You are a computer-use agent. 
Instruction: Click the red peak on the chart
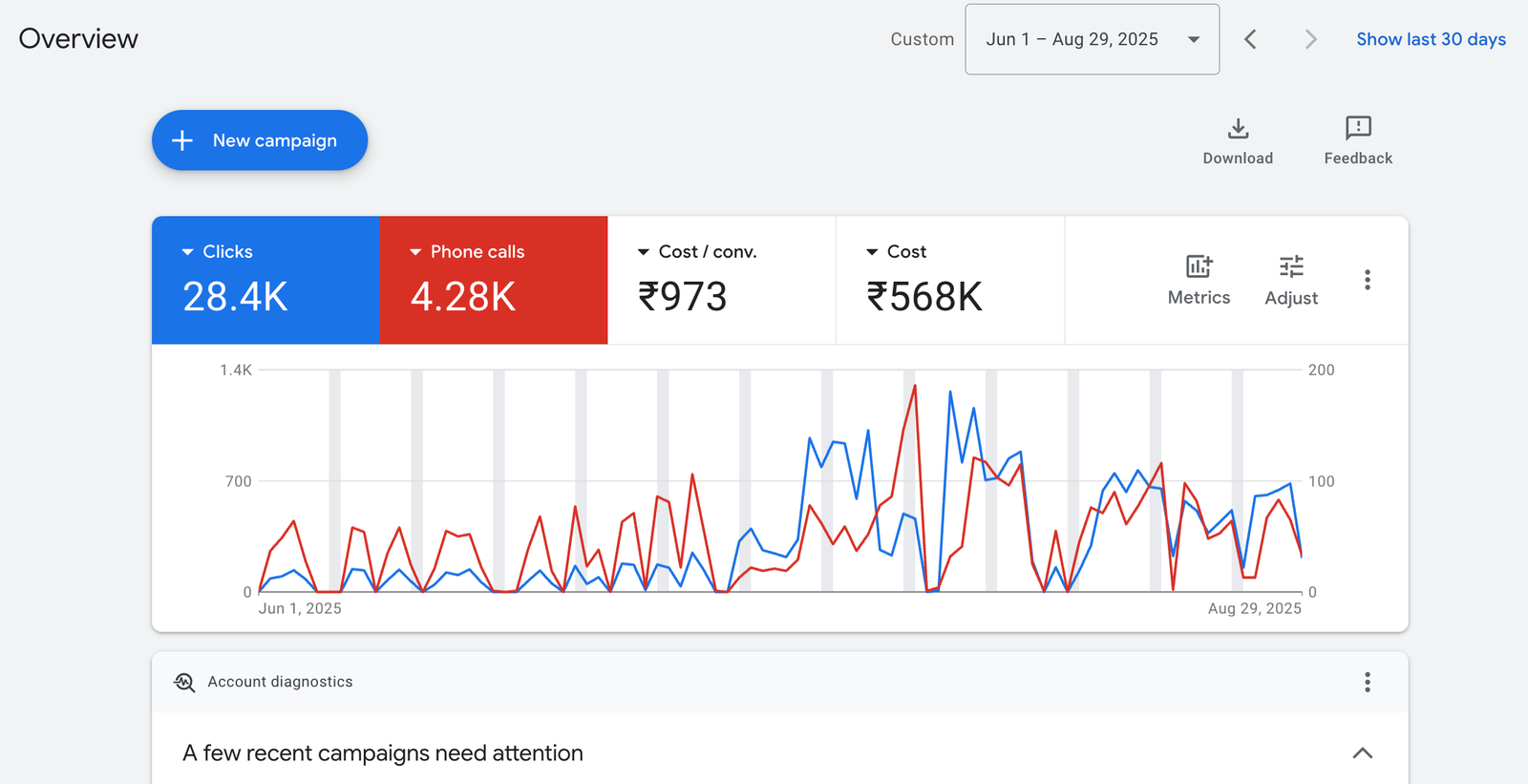tap(915, 386)
